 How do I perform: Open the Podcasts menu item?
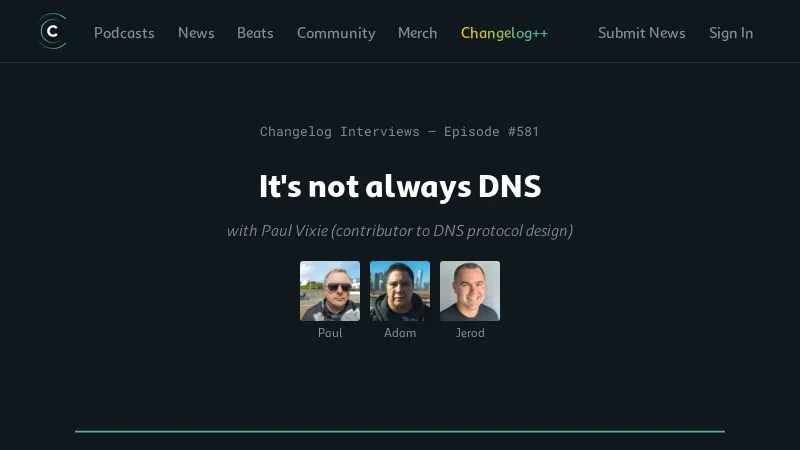[124, 33]
